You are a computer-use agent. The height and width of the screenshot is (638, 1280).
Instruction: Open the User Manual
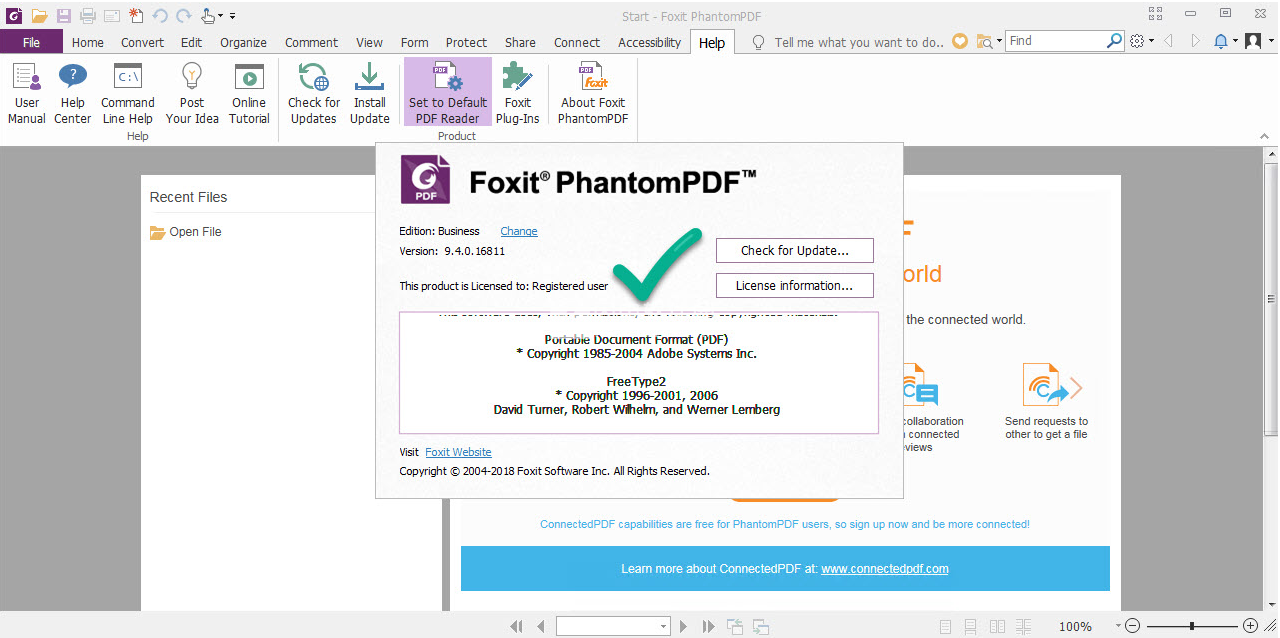(x=27, y=93)
